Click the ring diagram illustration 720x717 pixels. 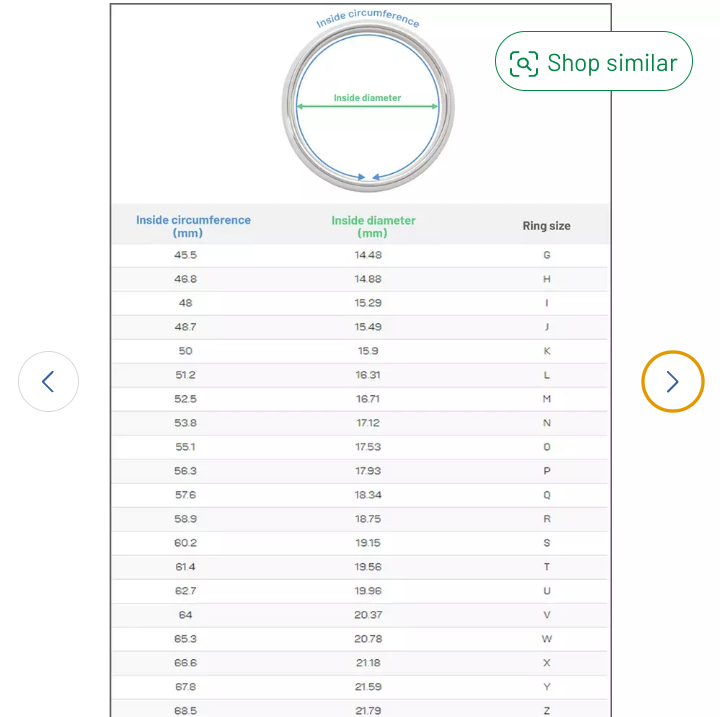tap(368, 103)
